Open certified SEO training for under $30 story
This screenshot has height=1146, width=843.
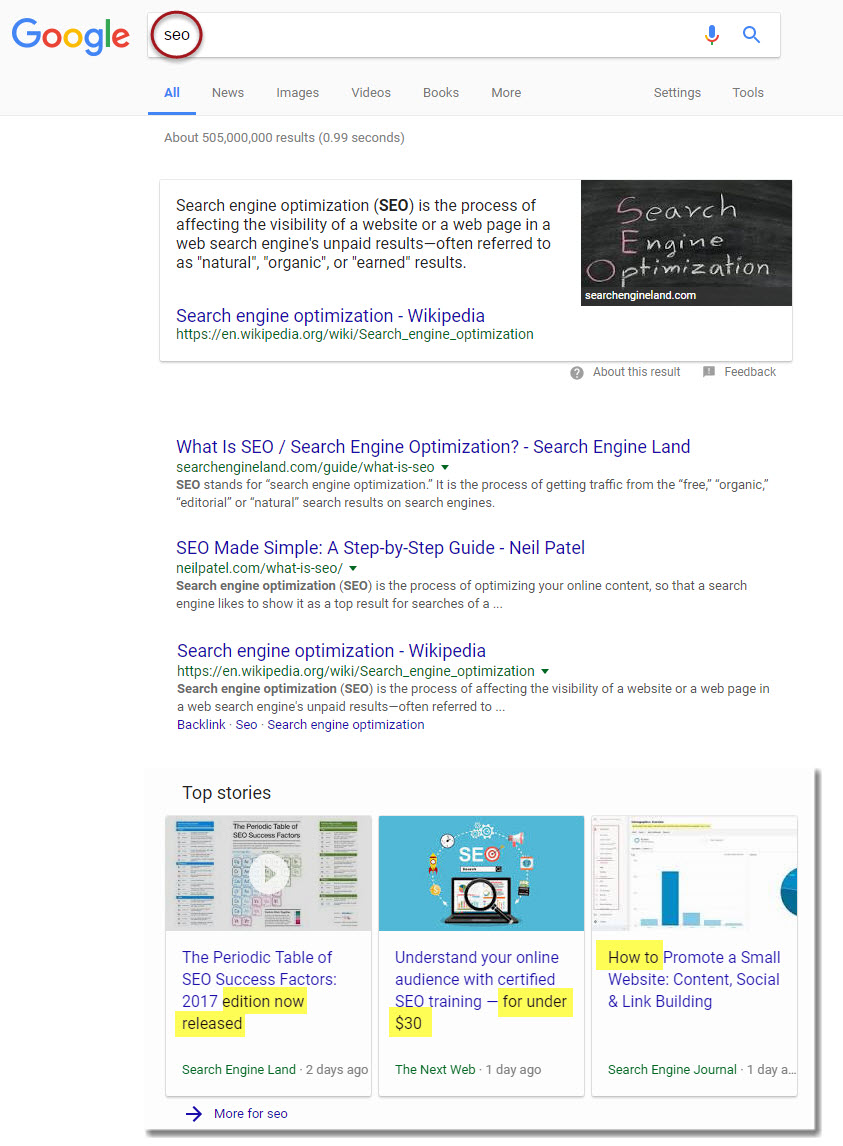481,990
